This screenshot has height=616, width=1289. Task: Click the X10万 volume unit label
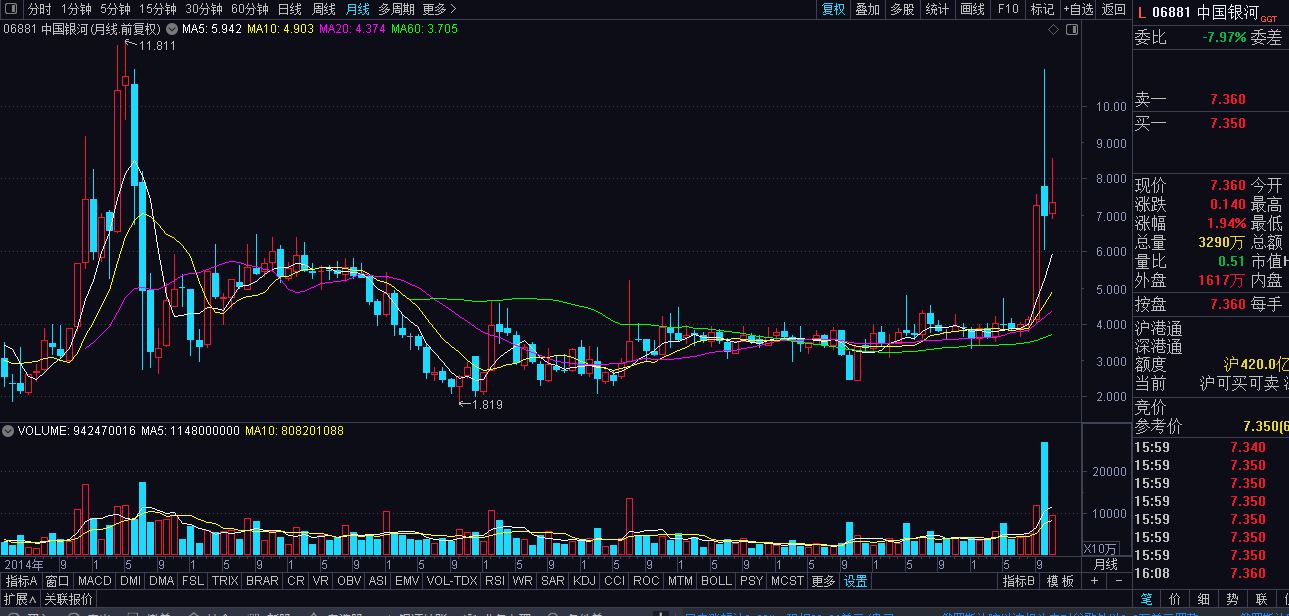coord(1103,548)
